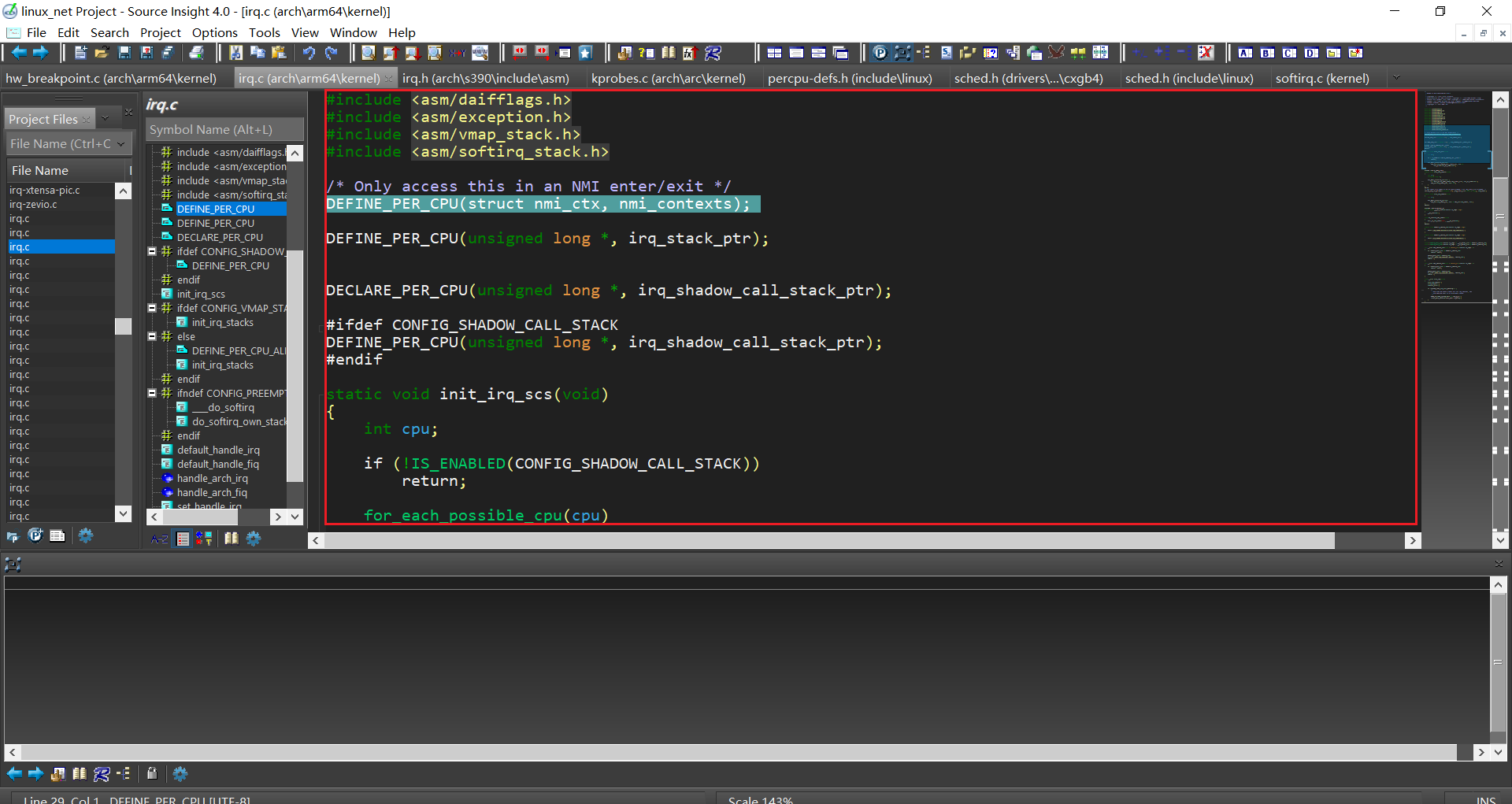Print the file with the printer icon
This screenshot has height=804, width=1512.
tap(197, 53)
